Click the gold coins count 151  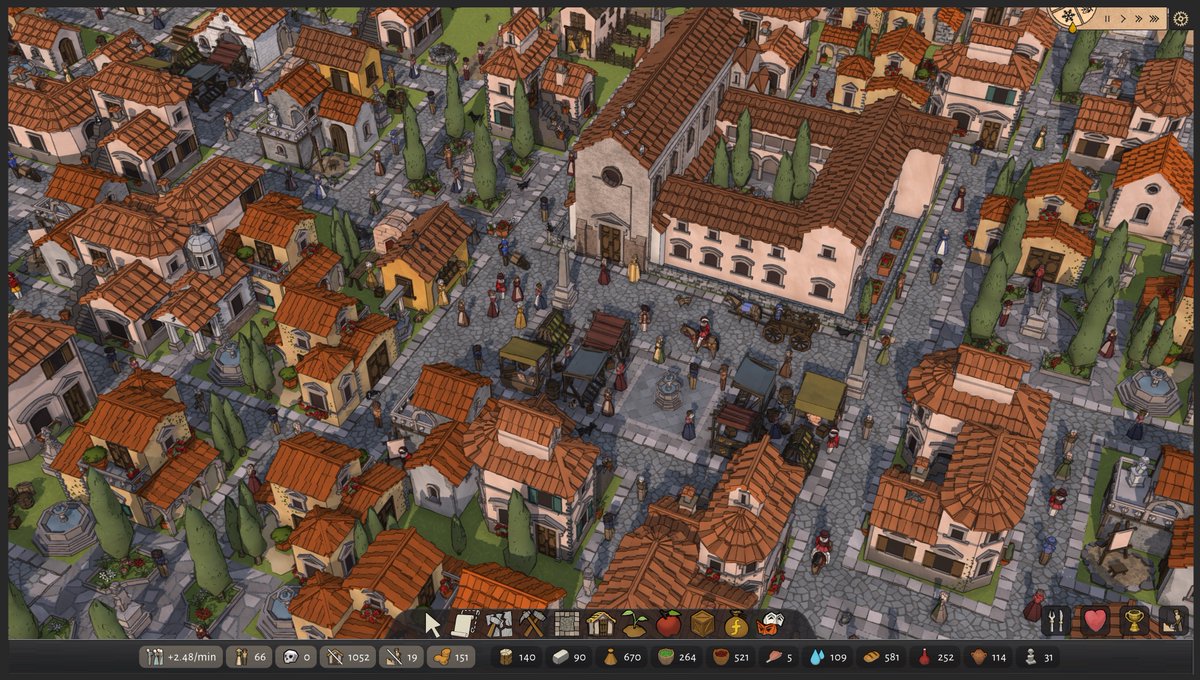click(451, 657)
